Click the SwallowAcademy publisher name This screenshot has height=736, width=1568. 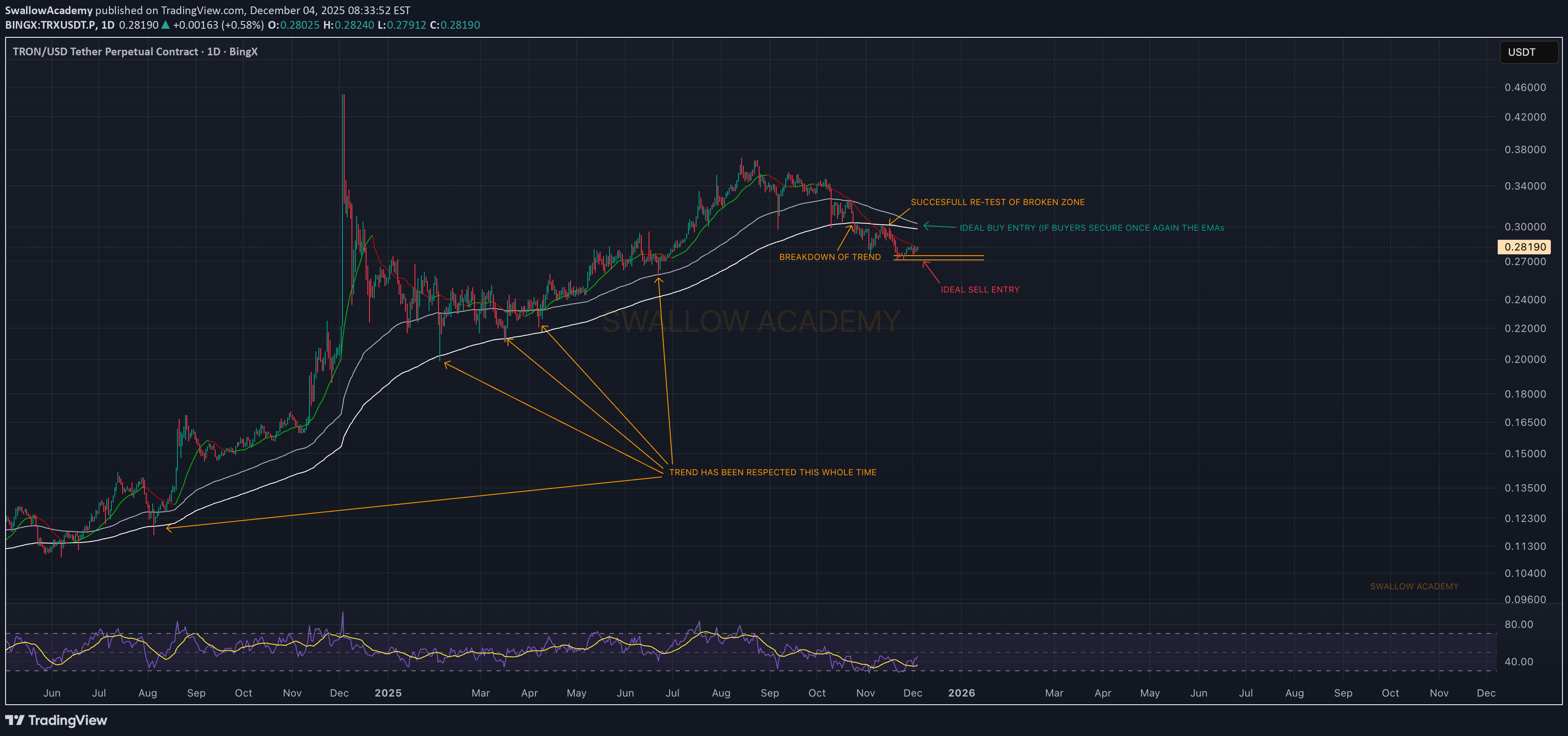pyautogui.click(x=49, y=10)
